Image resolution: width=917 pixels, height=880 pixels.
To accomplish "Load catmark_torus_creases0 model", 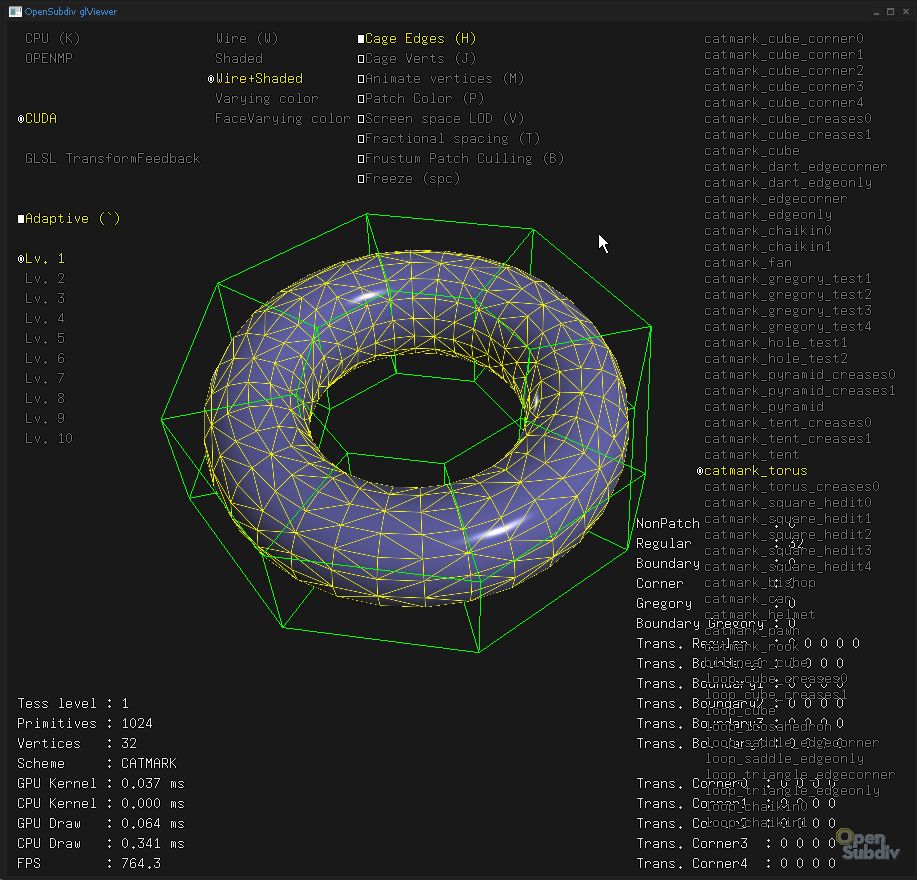I will pos(792,487).
